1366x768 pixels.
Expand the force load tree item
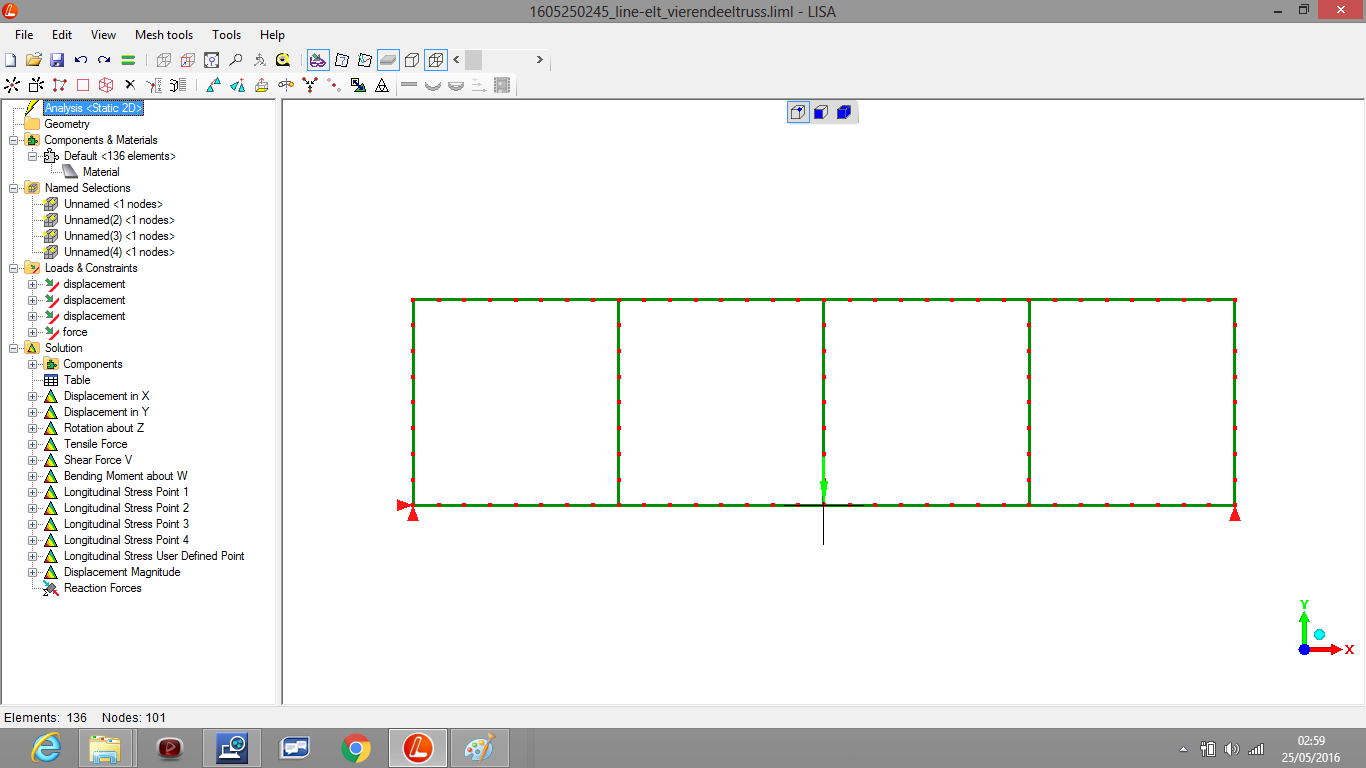[32, 332]
